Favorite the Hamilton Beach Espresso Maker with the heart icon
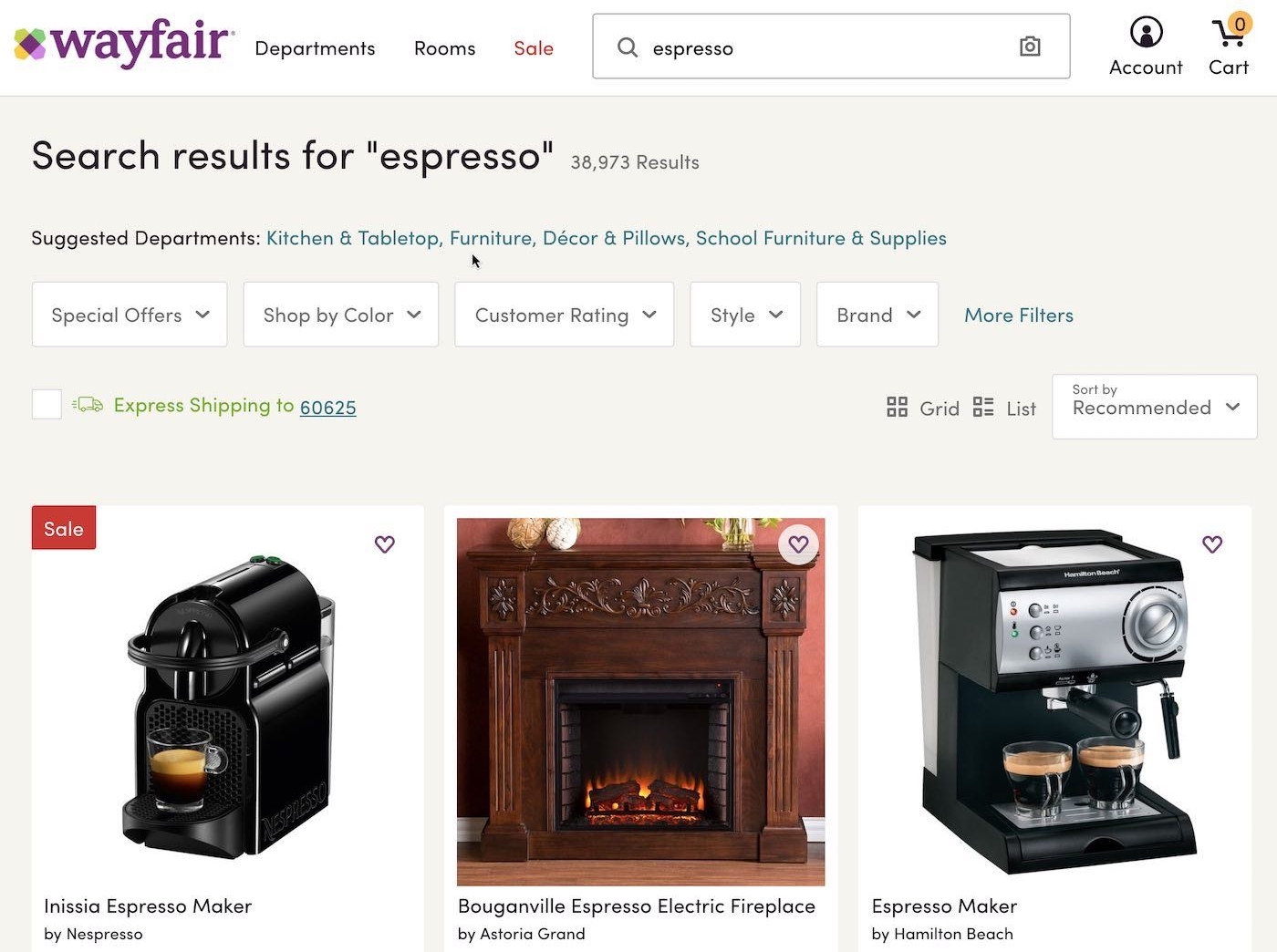This screenshot has height=952, width=1277. [x=1212, y=544]
